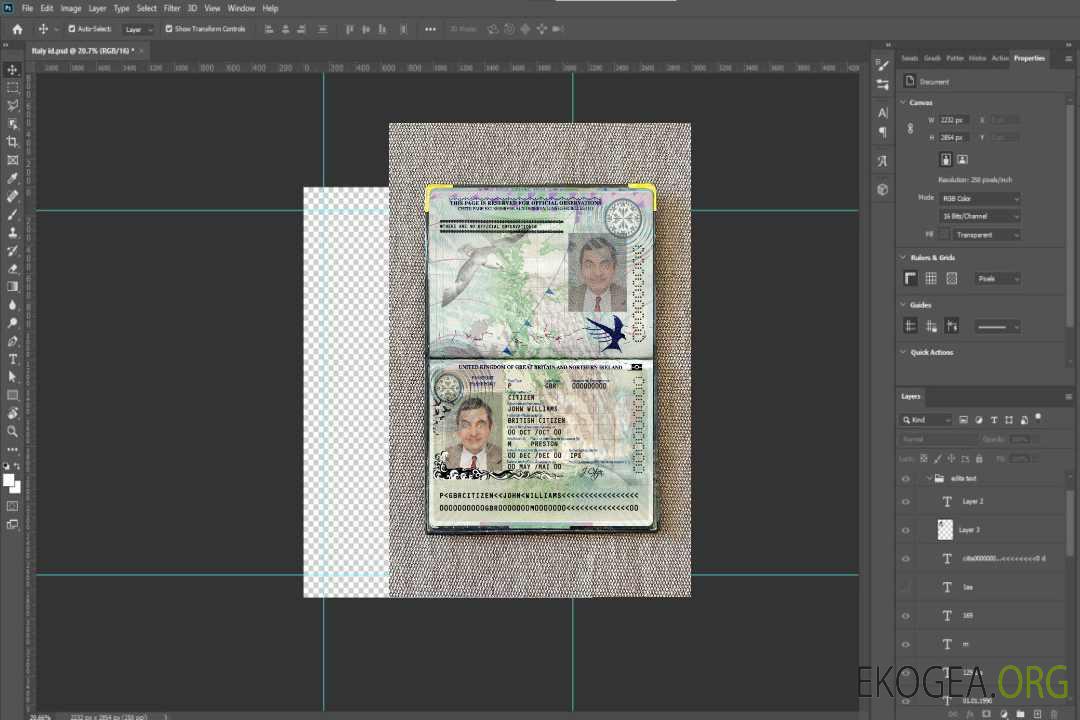Viewport: 1080px width, 720px height.
Task: Open the RGB Color mode dropdown
Action: pyautogui.click(x=980, y=198)
